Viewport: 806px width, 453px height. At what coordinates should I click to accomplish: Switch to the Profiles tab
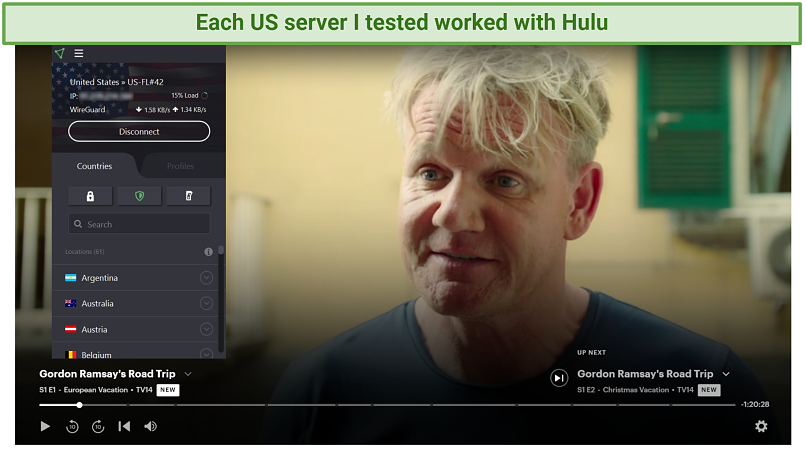coord(180,166)
